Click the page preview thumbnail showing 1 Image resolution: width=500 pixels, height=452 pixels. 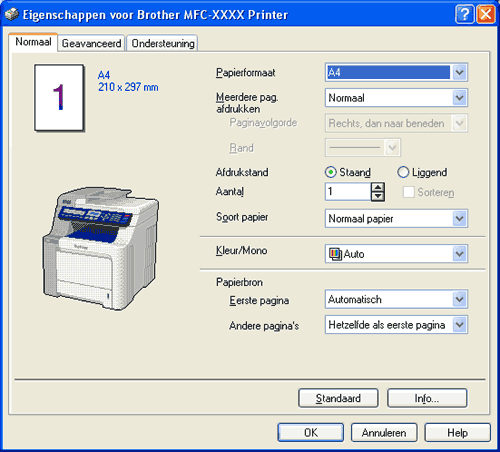pos(59,98)
